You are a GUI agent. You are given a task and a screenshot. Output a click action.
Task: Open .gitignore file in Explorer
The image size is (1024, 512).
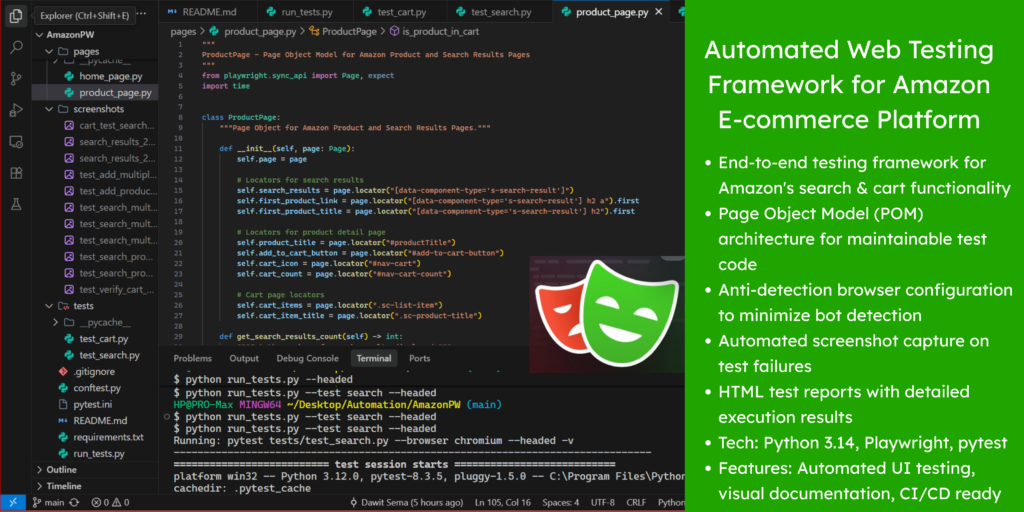pos(94,372)
